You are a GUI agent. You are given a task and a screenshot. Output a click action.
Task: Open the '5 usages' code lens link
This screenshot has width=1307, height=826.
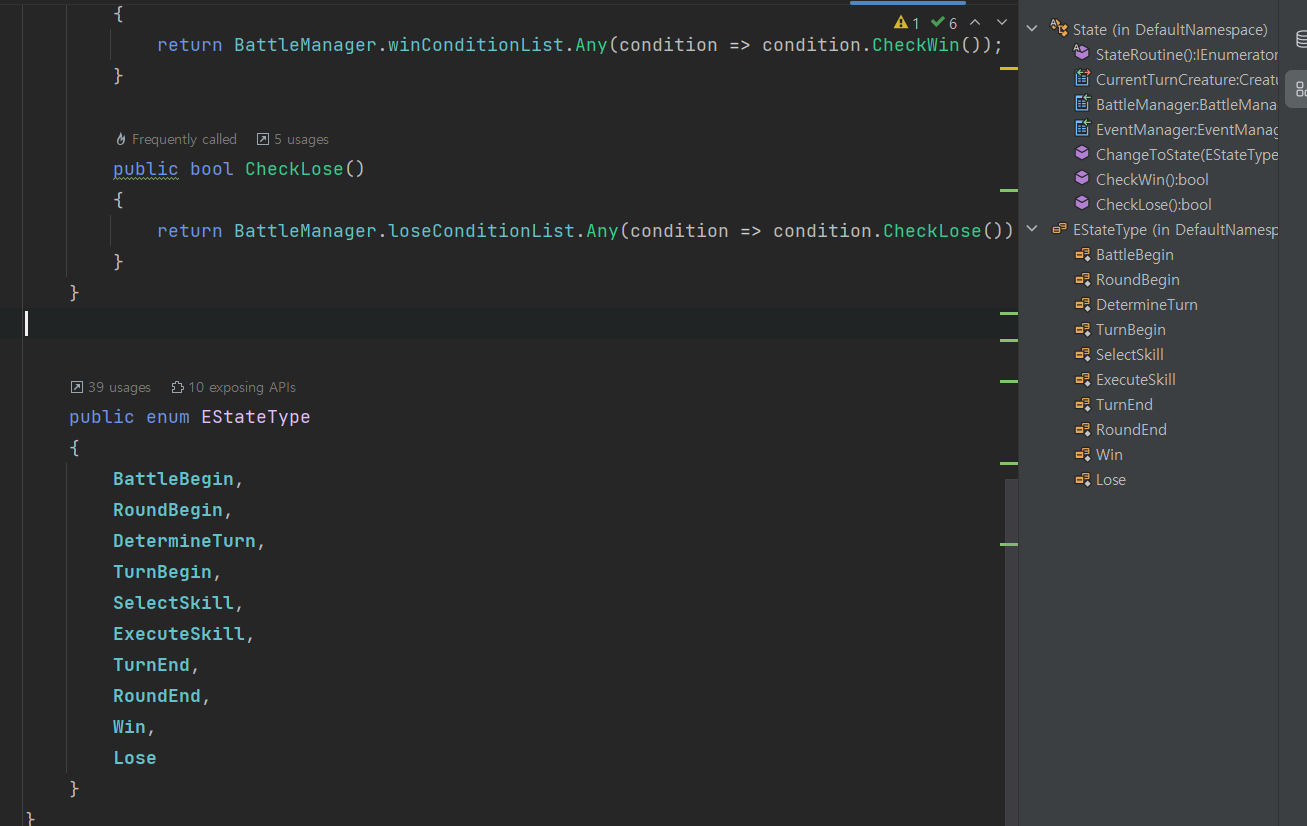coord(293,140)
